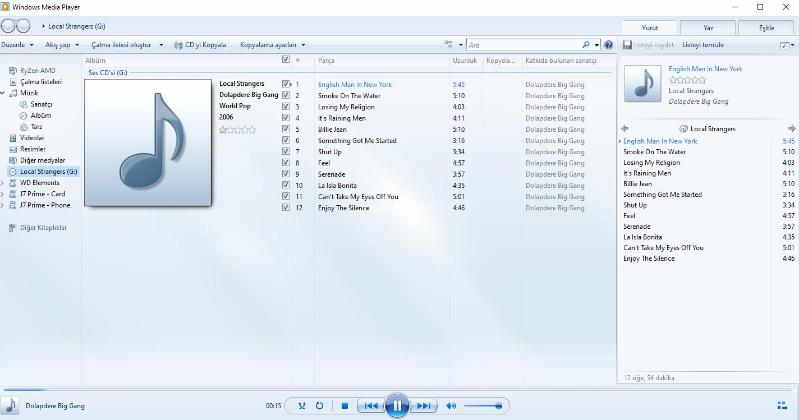Switch to Now Playing mode icon

[782, 406]
